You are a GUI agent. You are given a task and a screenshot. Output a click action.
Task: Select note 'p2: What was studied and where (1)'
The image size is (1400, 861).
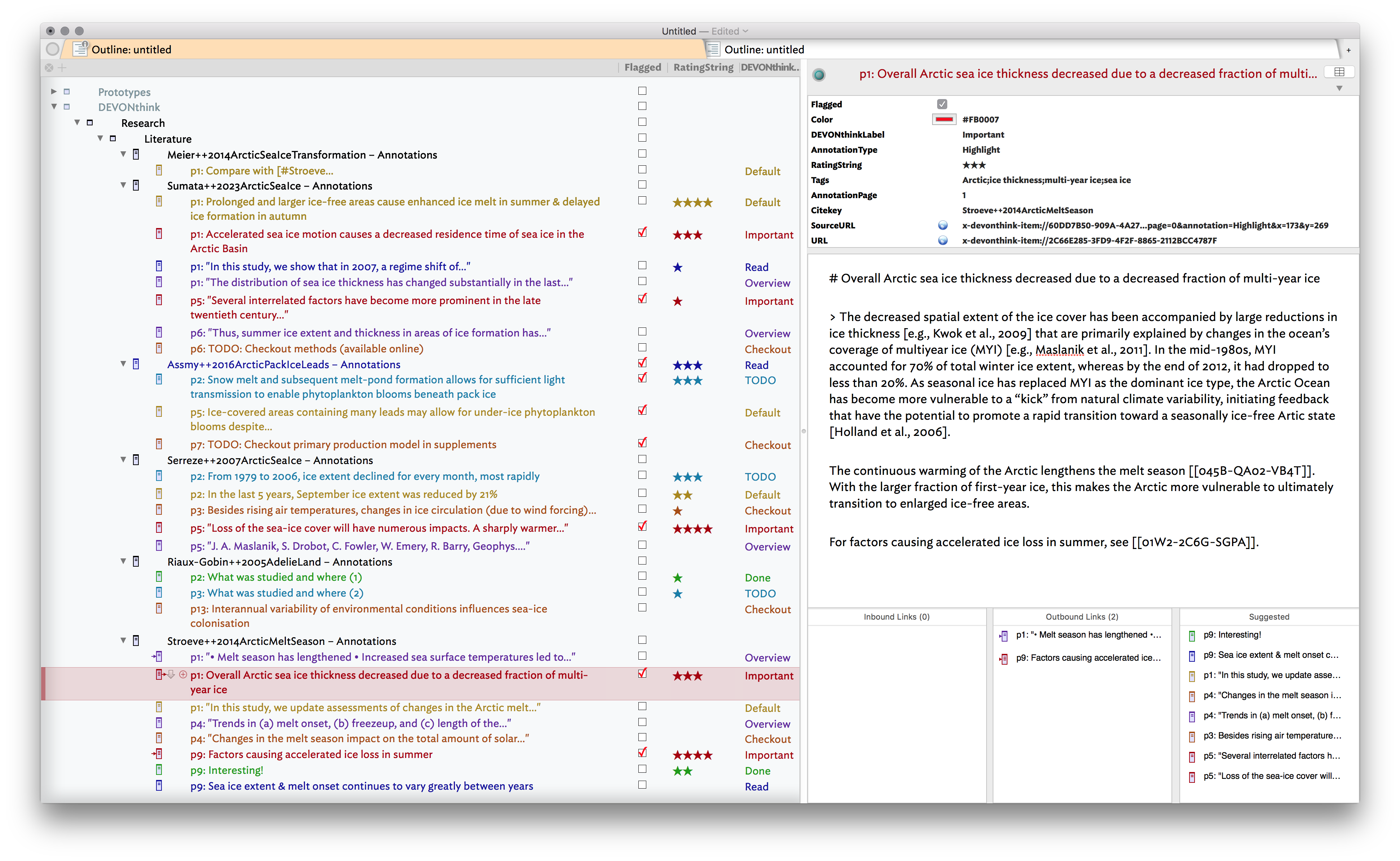(276, 577)
